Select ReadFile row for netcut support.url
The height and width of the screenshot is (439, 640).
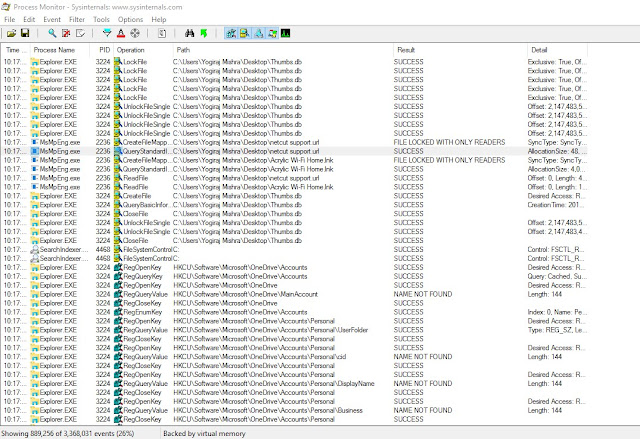(x=295, y=178)
